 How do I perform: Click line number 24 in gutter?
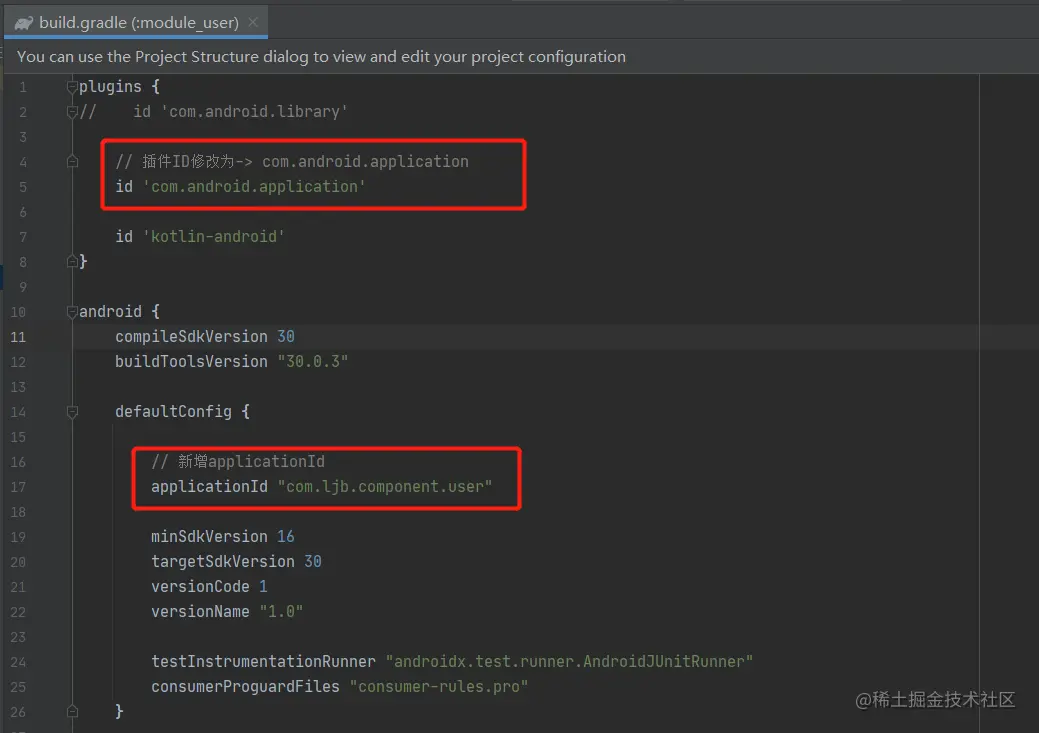[18, 662]
